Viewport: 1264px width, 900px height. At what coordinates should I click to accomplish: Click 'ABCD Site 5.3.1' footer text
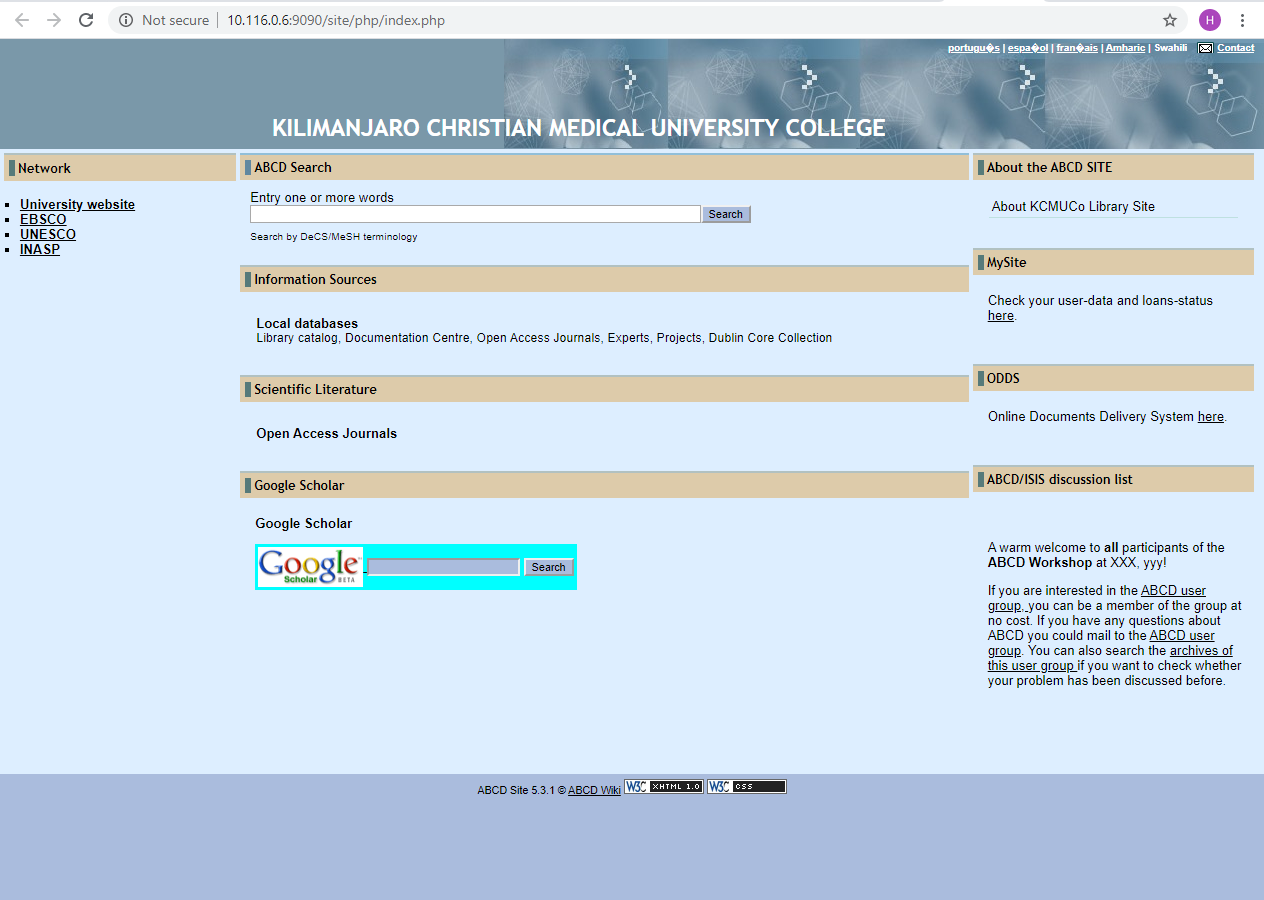click(x=515, y=790)
